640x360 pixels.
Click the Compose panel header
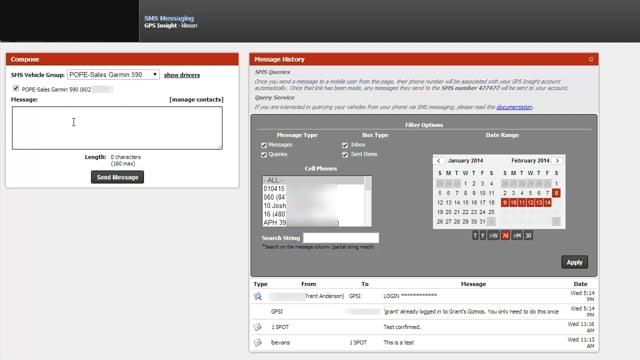point(122,59)
